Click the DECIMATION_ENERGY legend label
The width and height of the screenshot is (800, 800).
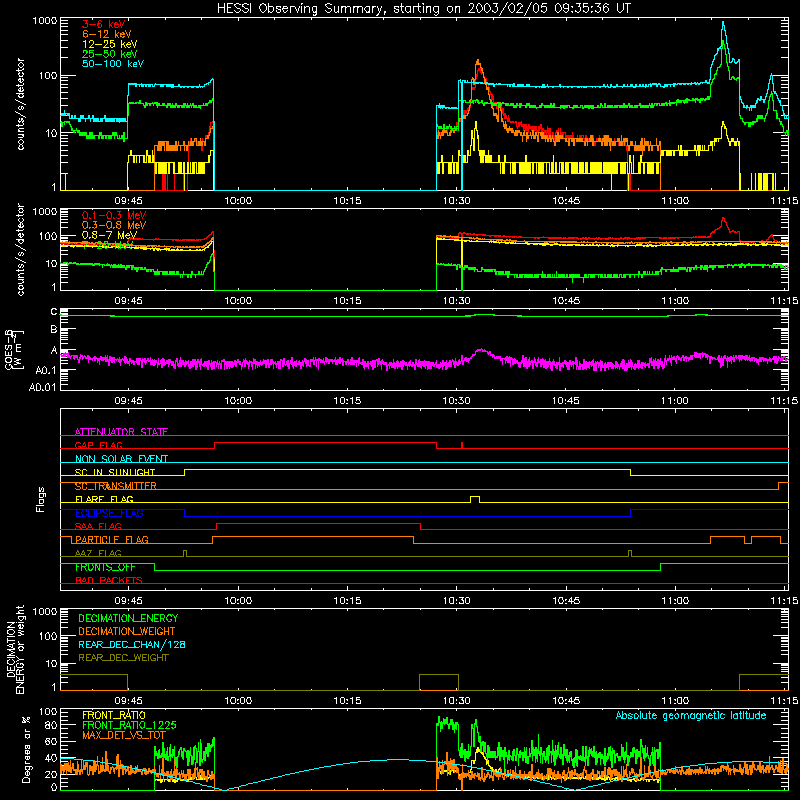tap(128, 618)
